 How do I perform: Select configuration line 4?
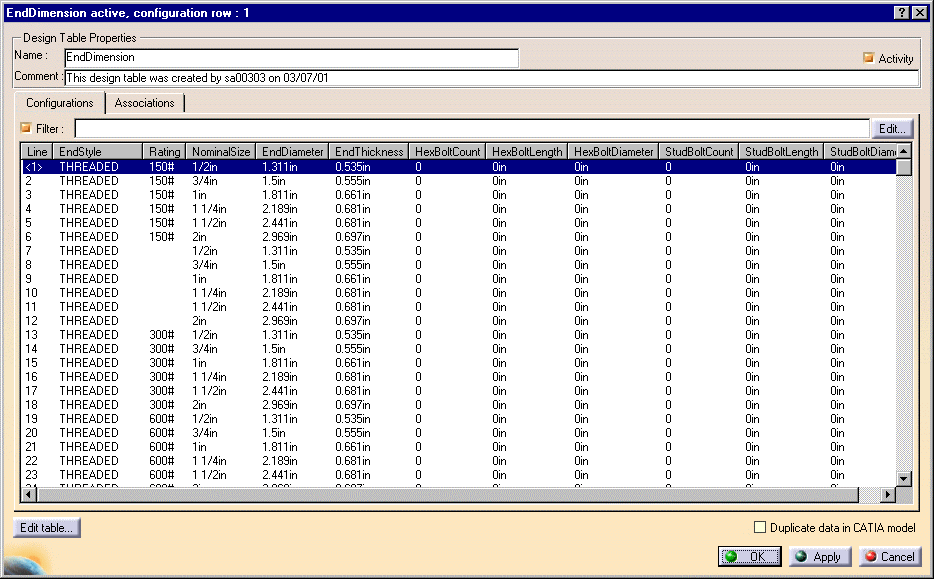point(459,209)
